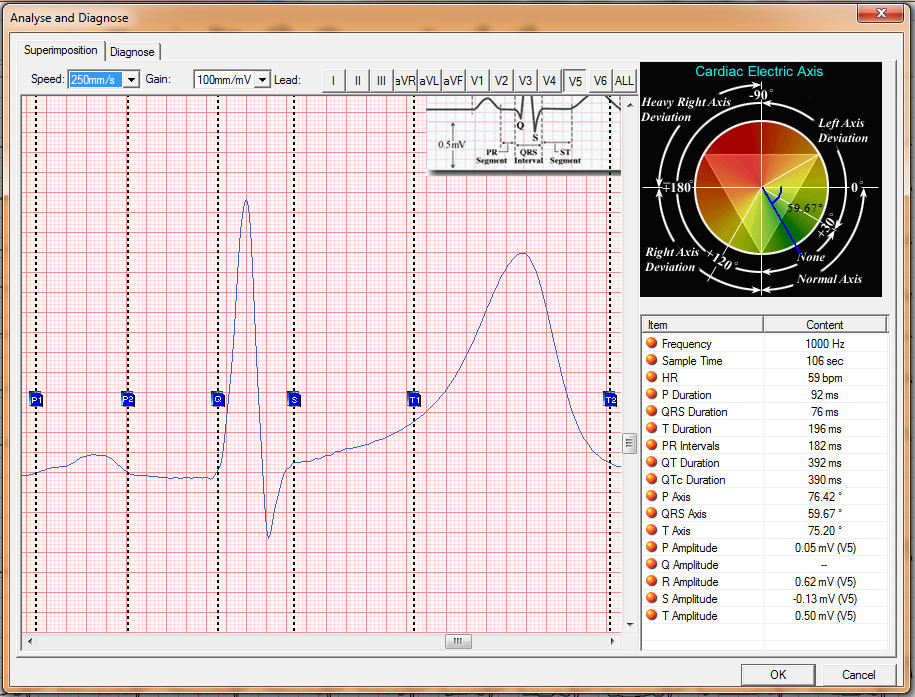The image size is (915, 697).
Task: Select lead II button
Action: click(x=357, y=81)
